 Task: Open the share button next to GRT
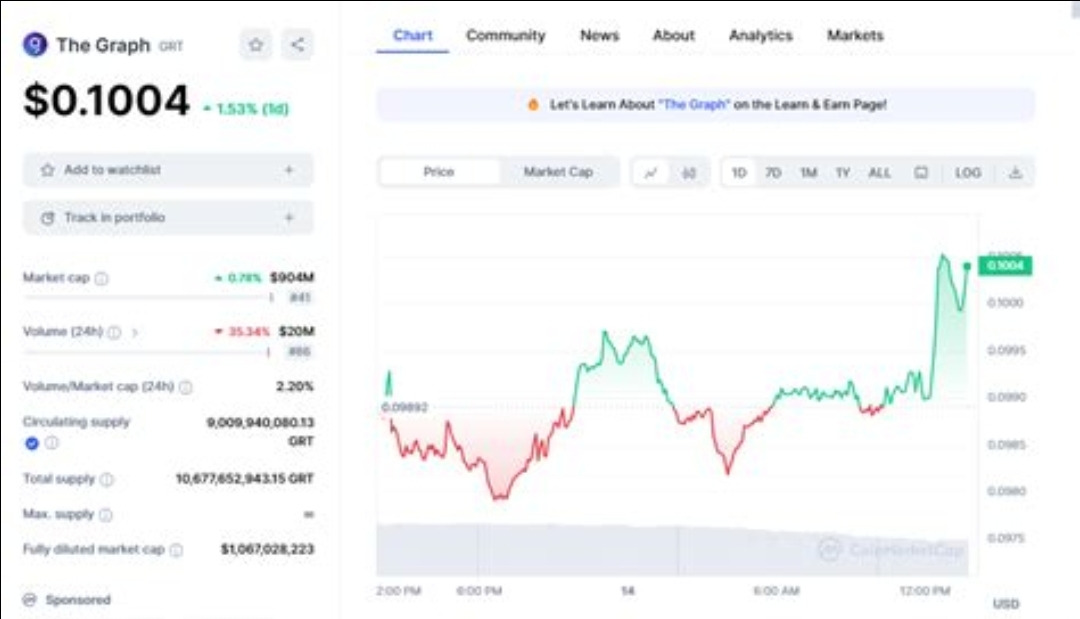click(x=298, y=45)
